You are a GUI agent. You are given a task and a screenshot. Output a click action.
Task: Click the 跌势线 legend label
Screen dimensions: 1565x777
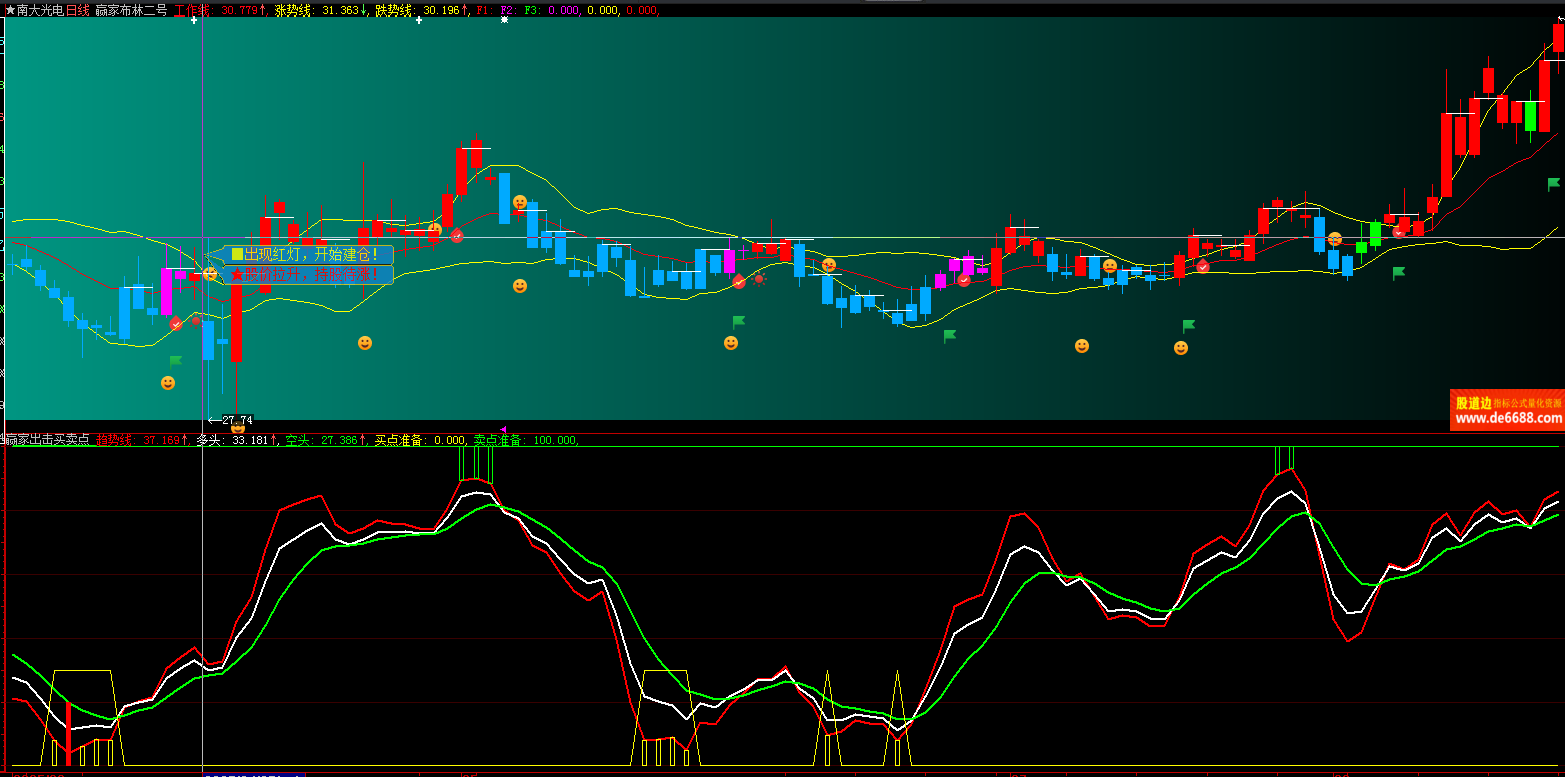(x=395, y=10)
